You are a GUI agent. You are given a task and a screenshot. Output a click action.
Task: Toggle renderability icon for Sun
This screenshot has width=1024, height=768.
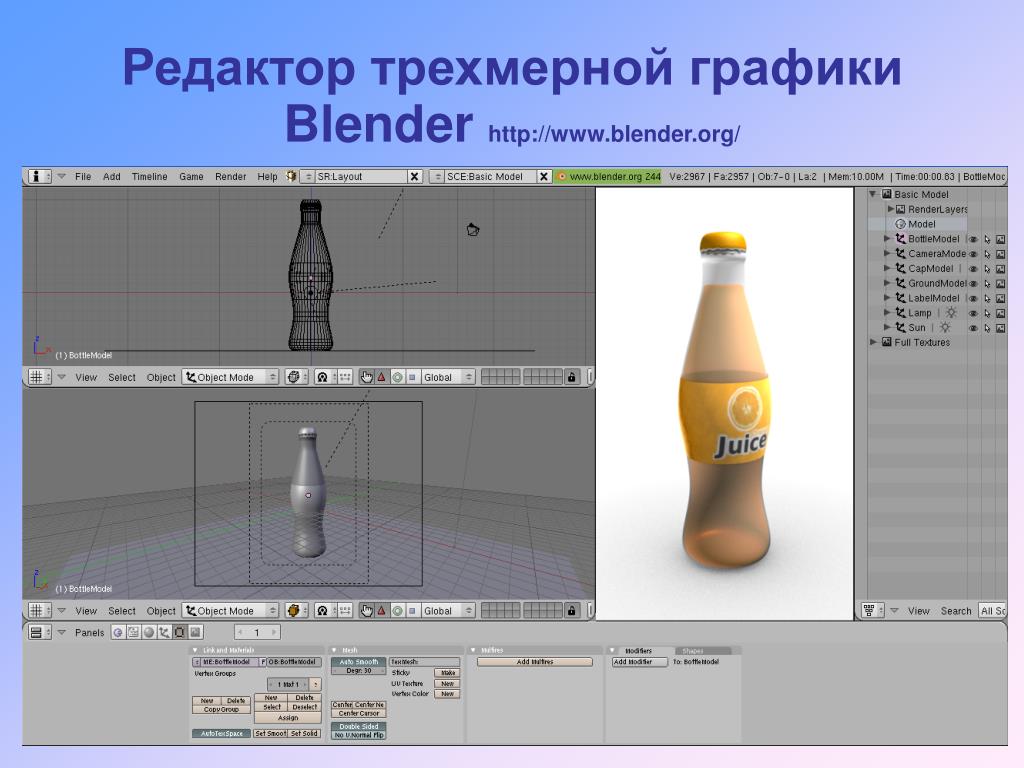1000,328
